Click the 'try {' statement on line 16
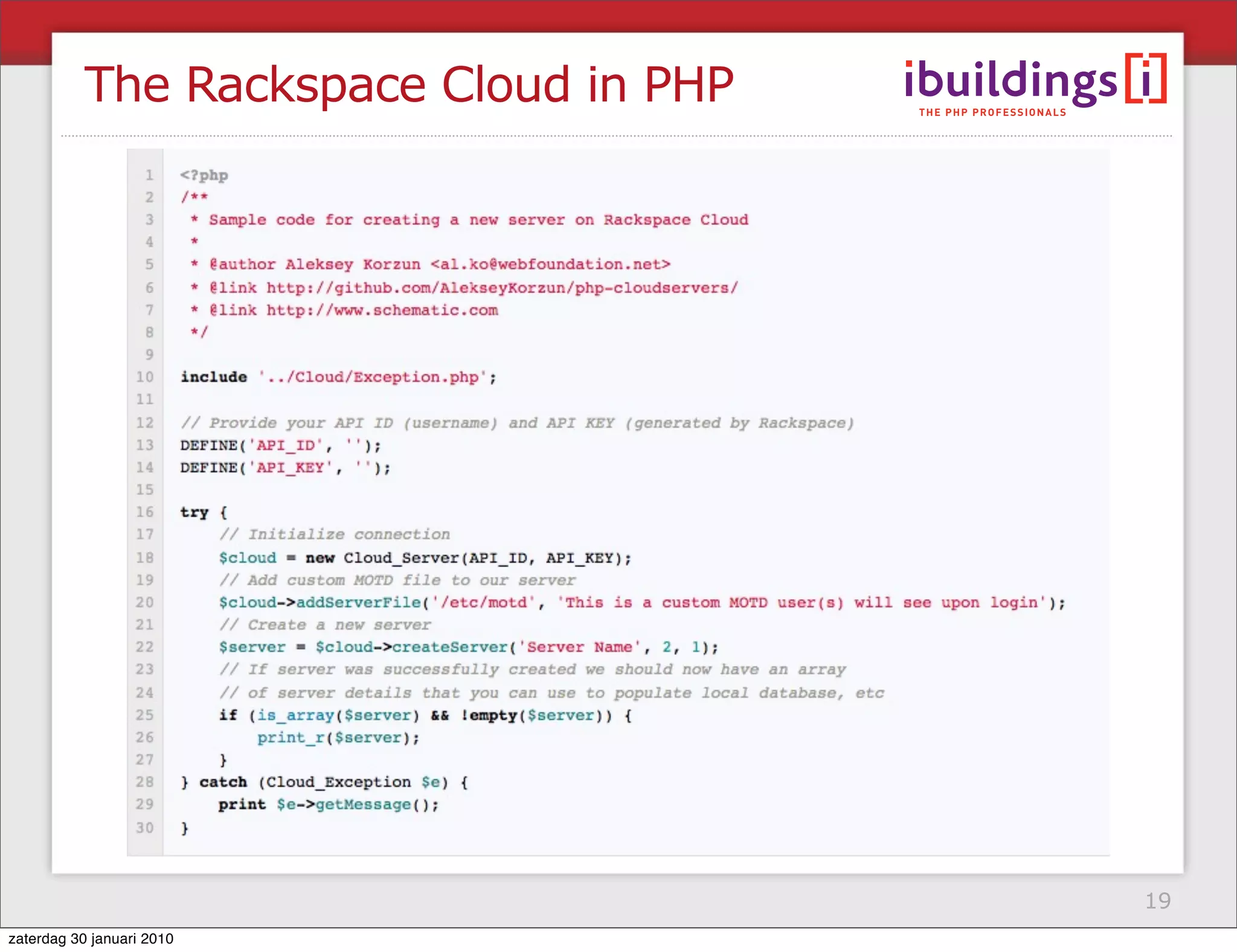The width and height of the screenshot is (1237, 952). [x=204, y=512]
